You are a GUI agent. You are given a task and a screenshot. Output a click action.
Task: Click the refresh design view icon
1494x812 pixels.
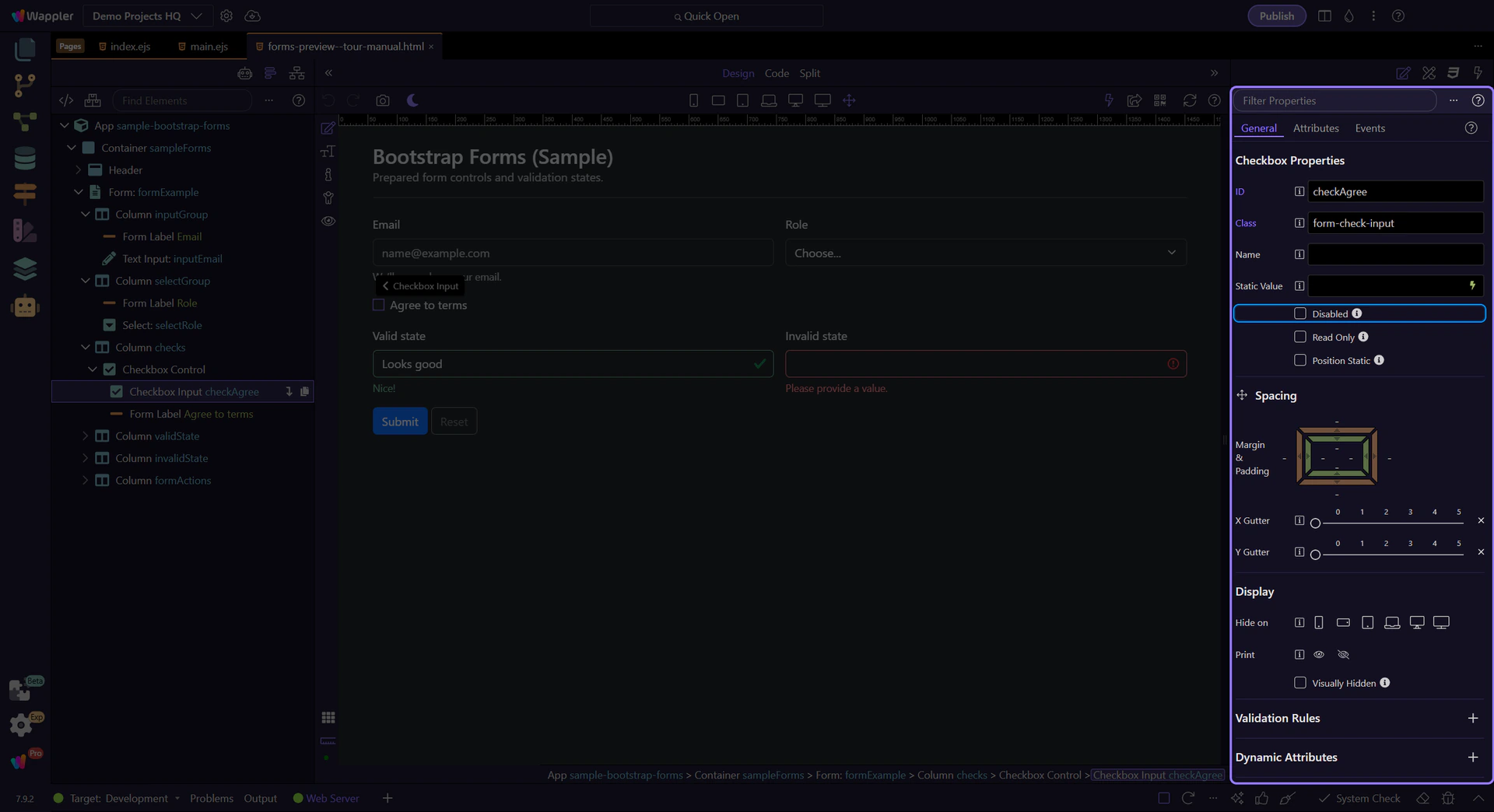click(1189, 100)
